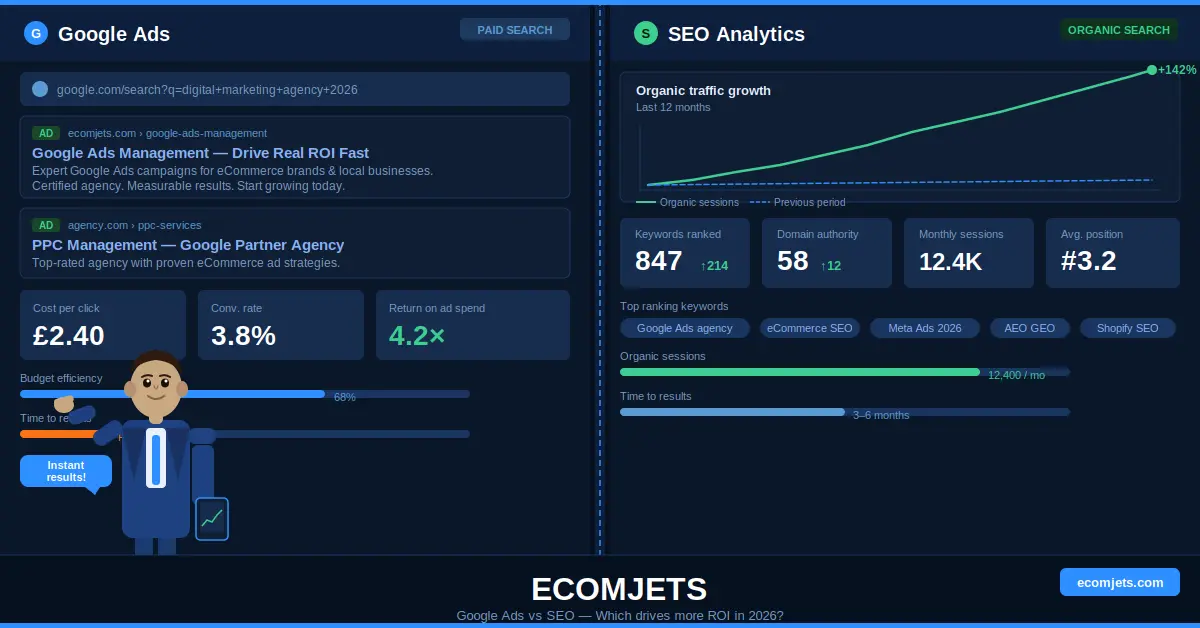Click the Budget efficiency progress bar
Screen dimensions: 1200x628
(245, 394)
